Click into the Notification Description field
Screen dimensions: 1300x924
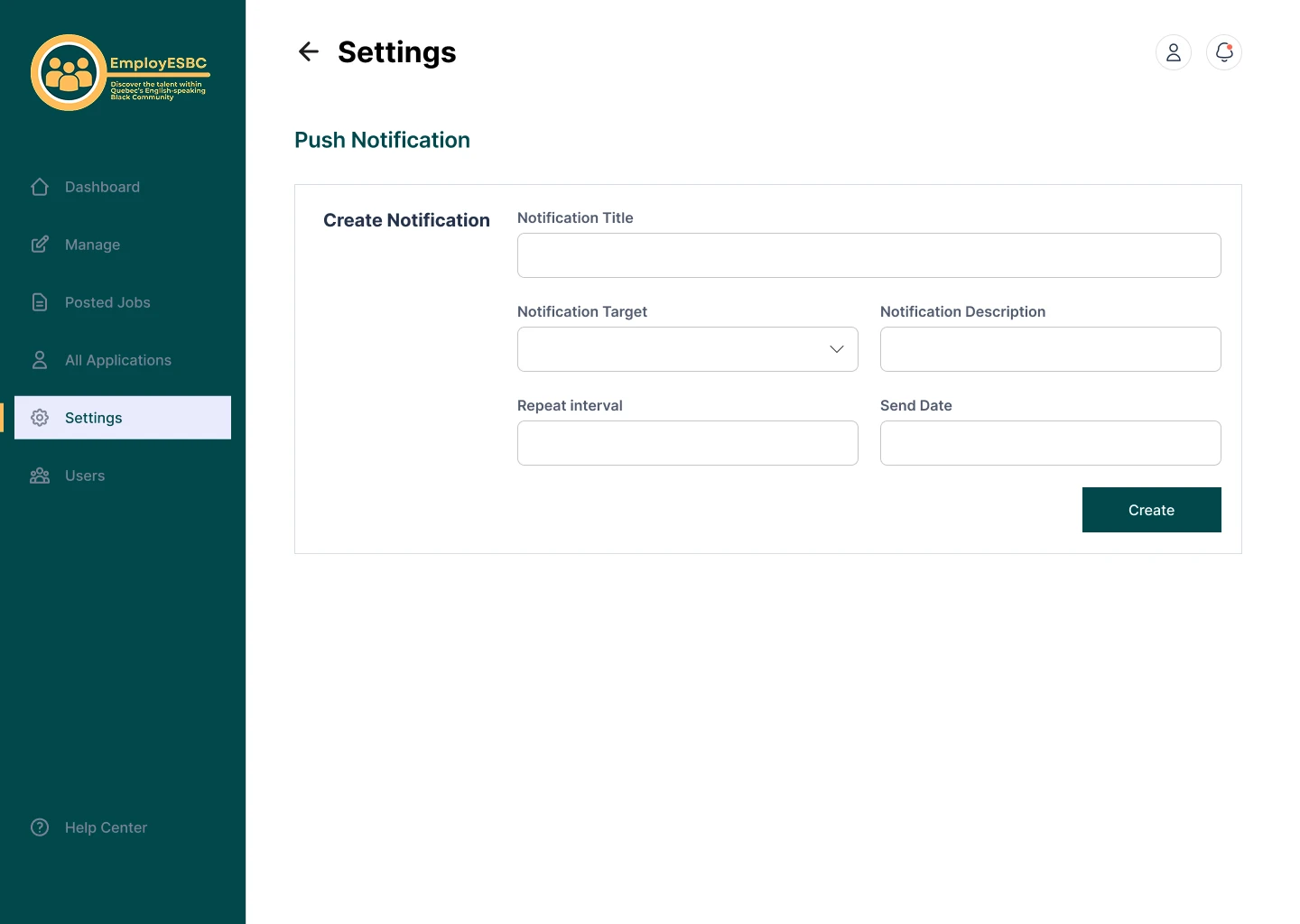(x=1050, y=349)
